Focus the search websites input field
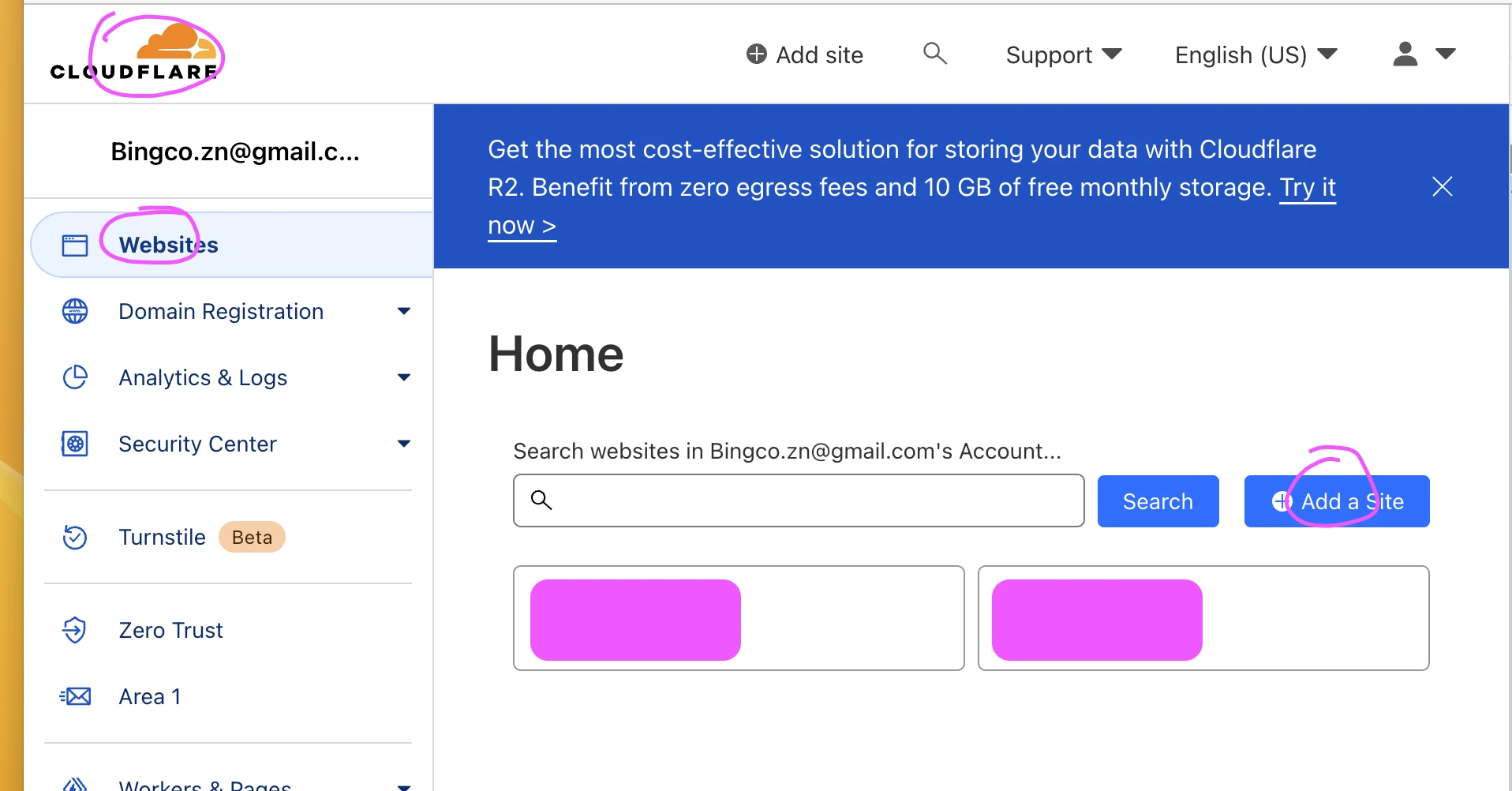Viewport: 1512px width, 791px height. [x=799, y=500]
